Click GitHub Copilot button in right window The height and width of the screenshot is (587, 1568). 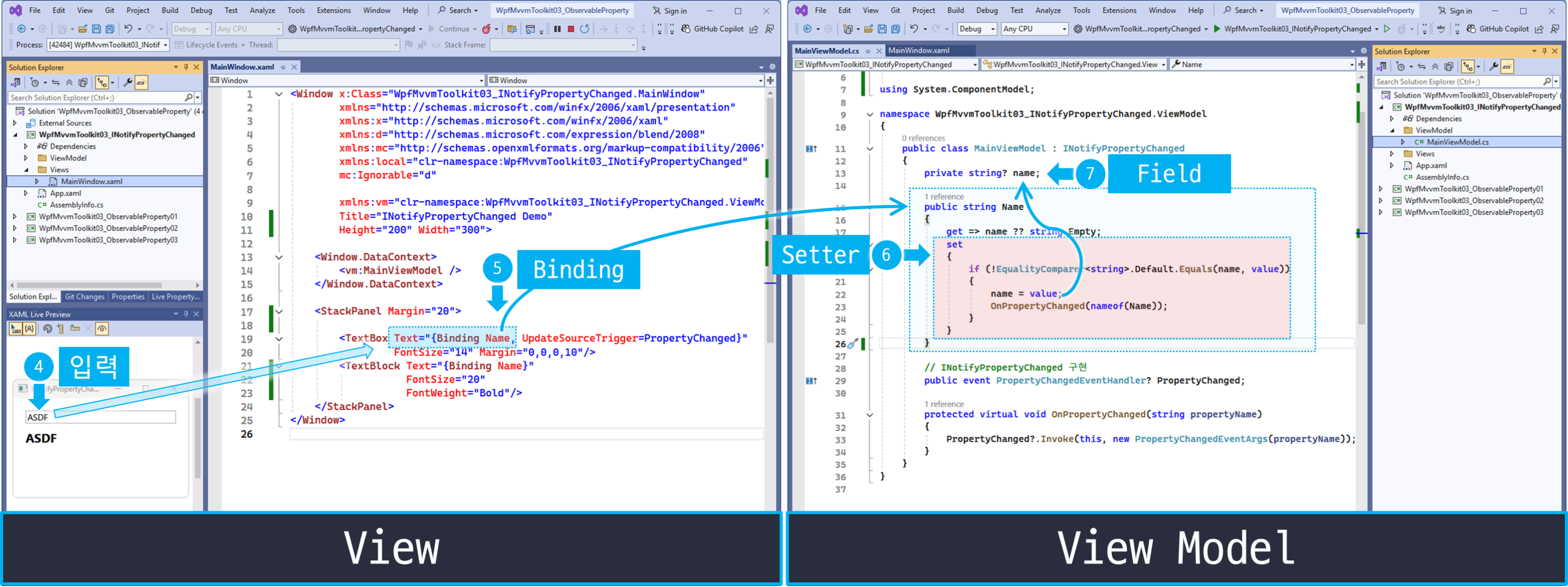coord(1498,29)
